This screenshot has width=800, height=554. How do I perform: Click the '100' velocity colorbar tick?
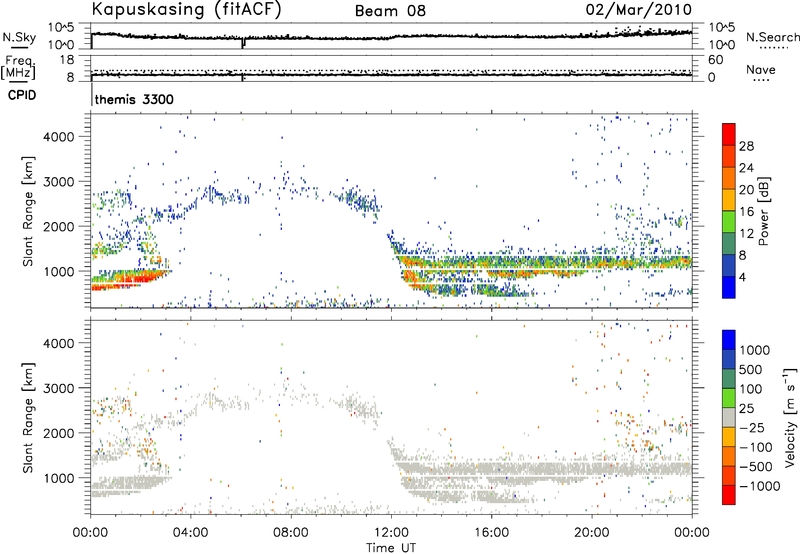pos(751,389)
